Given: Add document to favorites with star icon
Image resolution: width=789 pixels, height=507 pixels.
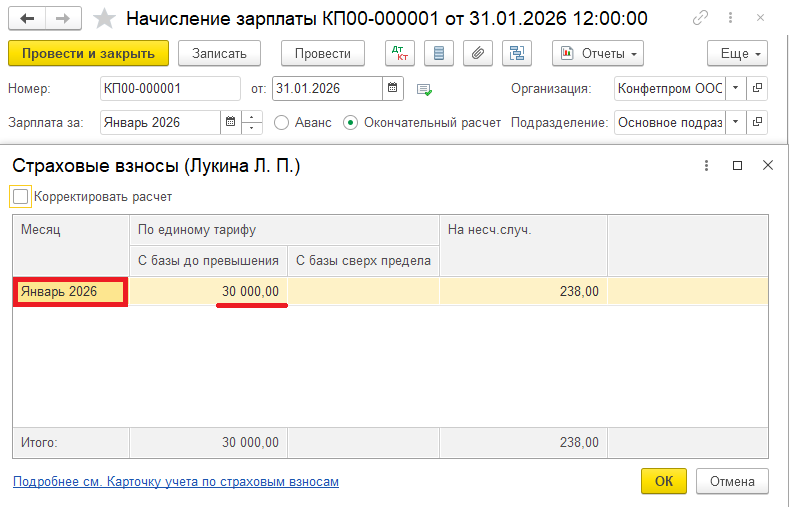Looking at the screenshot, I should 105,19.
